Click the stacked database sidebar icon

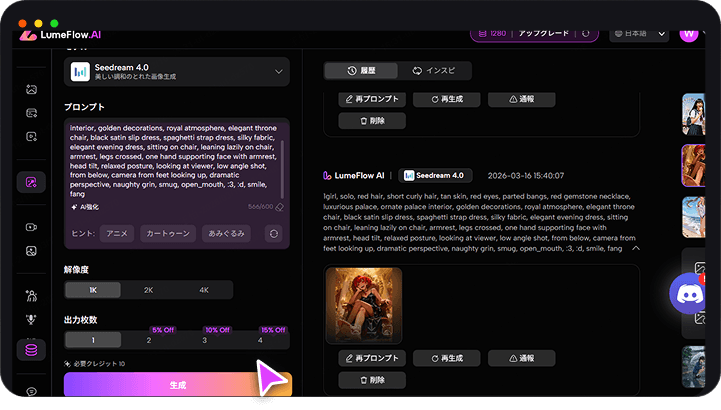(32, 349)
